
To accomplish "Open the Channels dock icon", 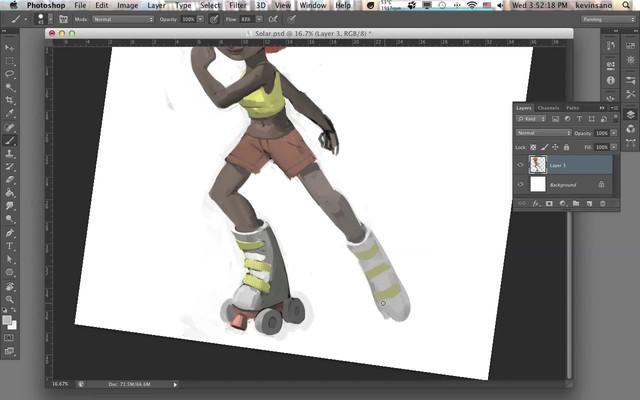I will 631,129.
